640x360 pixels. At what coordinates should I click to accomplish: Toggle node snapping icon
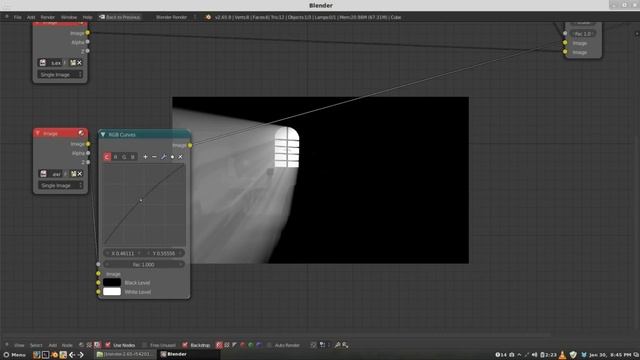313,345
